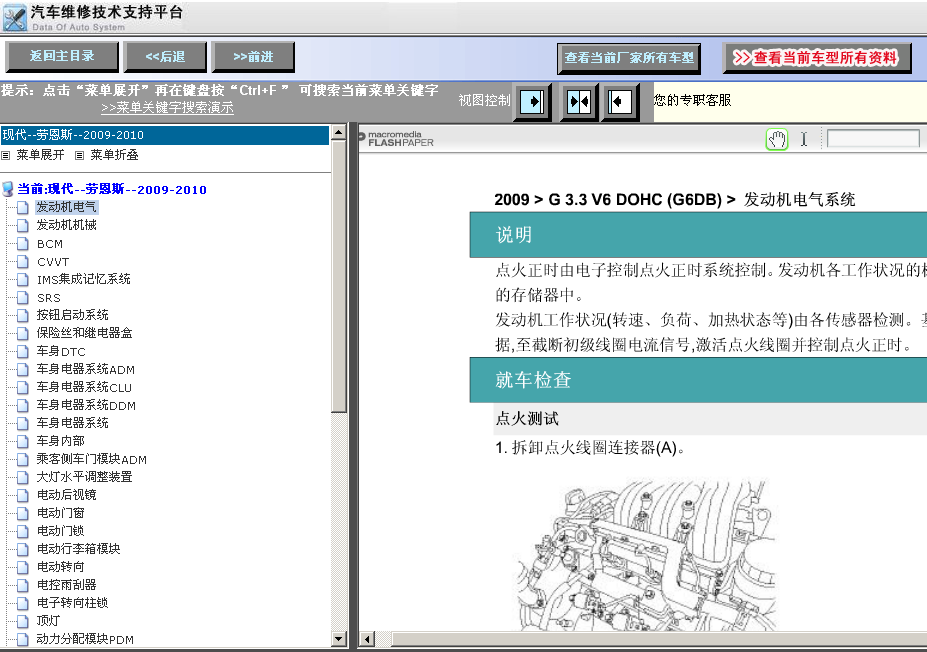
Task: Open the 车身电器系统ADM tree item
Action: (85, 369)
